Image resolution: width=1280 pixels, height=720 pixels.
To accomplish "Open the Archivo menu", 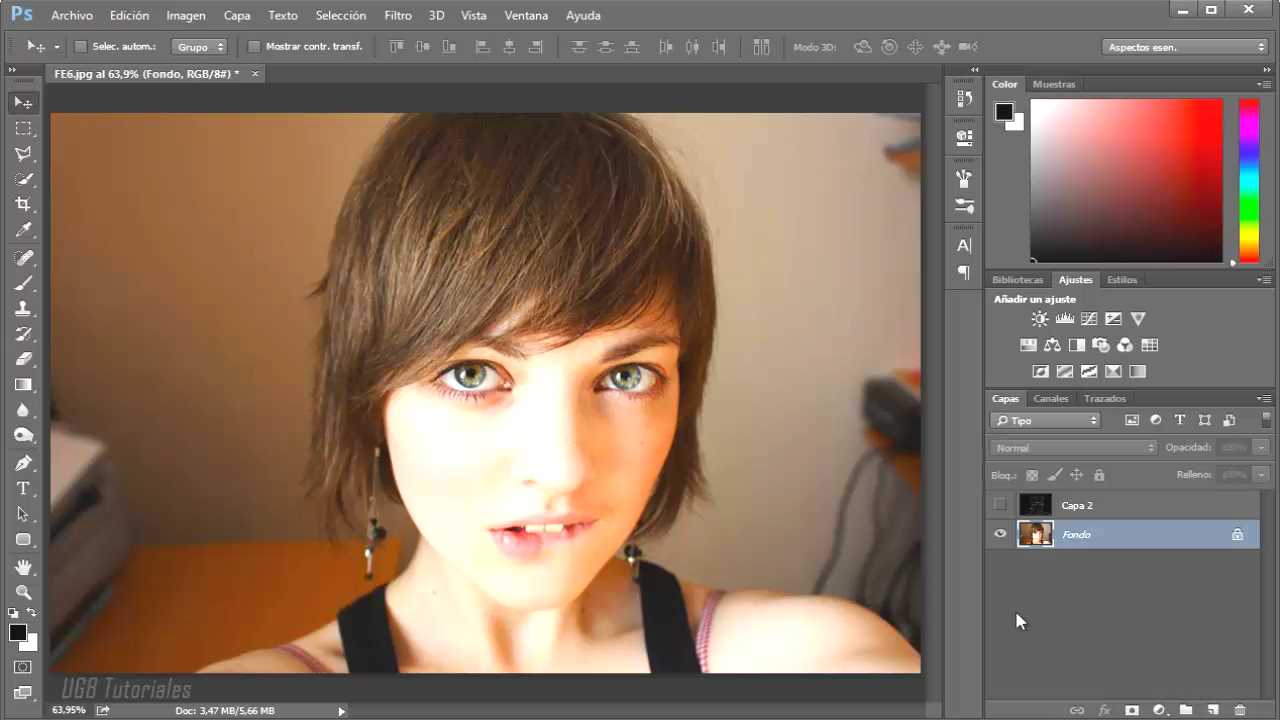I will (72, 15).
